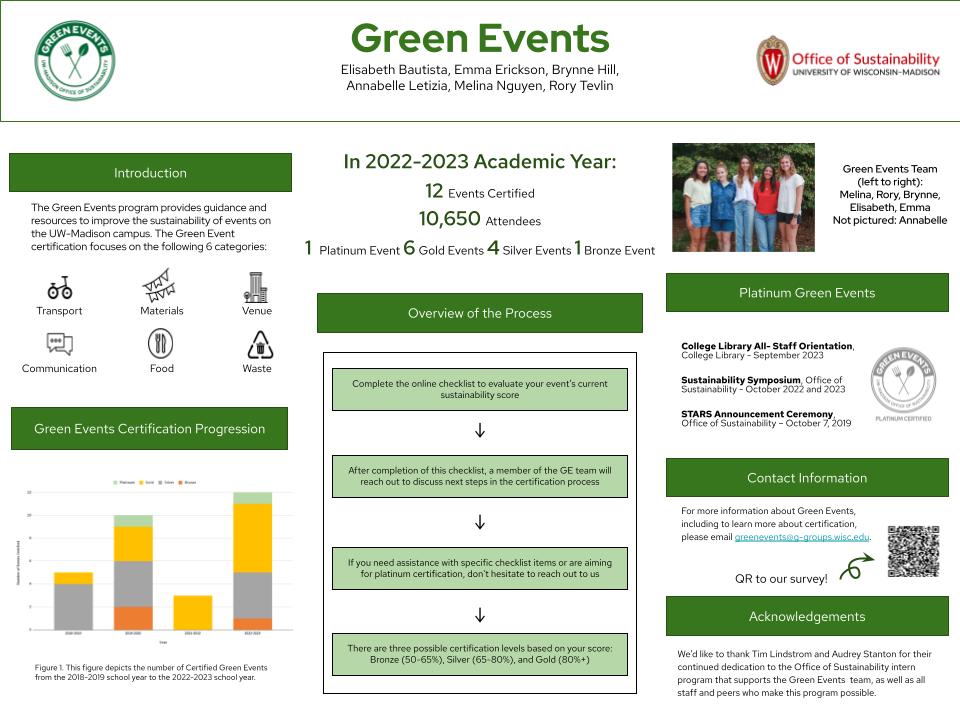Screen dimensions: 960x720
Task: Click the down arrow above the certification levels step
Action: (480, 615)
